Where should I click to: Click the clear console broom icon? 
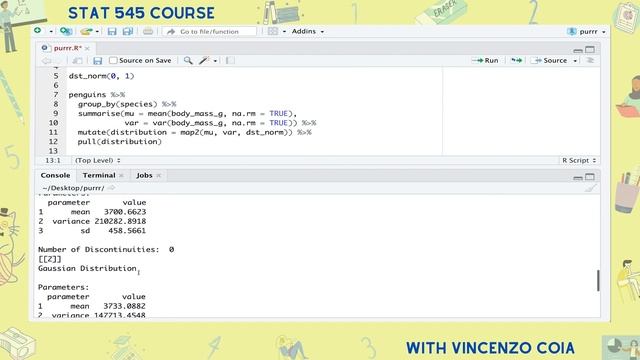point(590,188)
